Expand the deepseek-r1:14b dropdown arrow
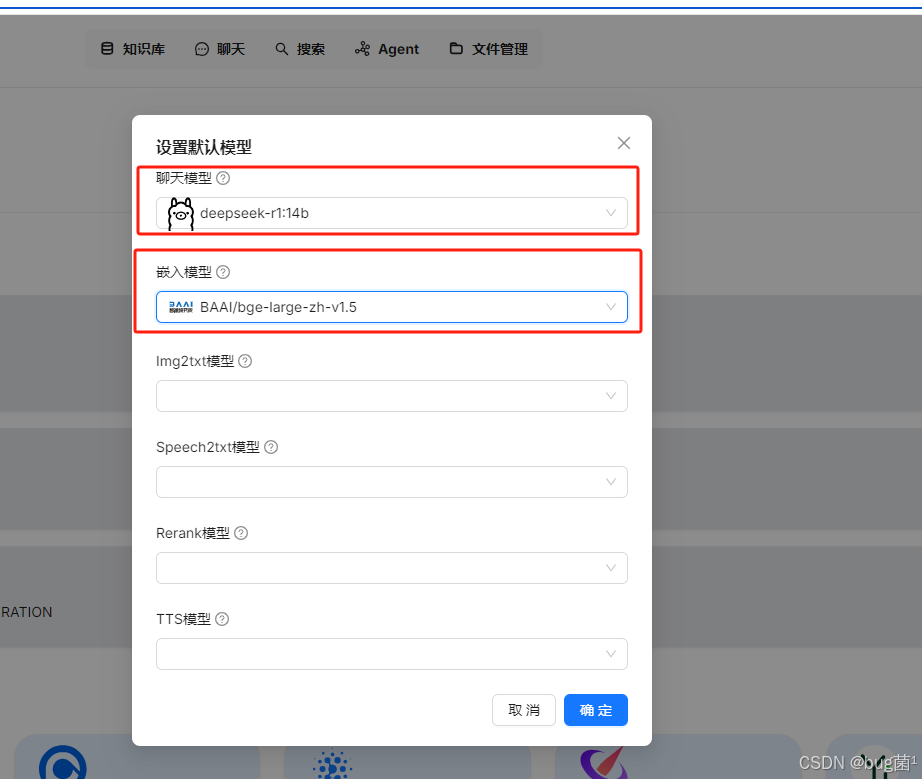This screenshot has height=779, width=922. click(x=611, y=213)
